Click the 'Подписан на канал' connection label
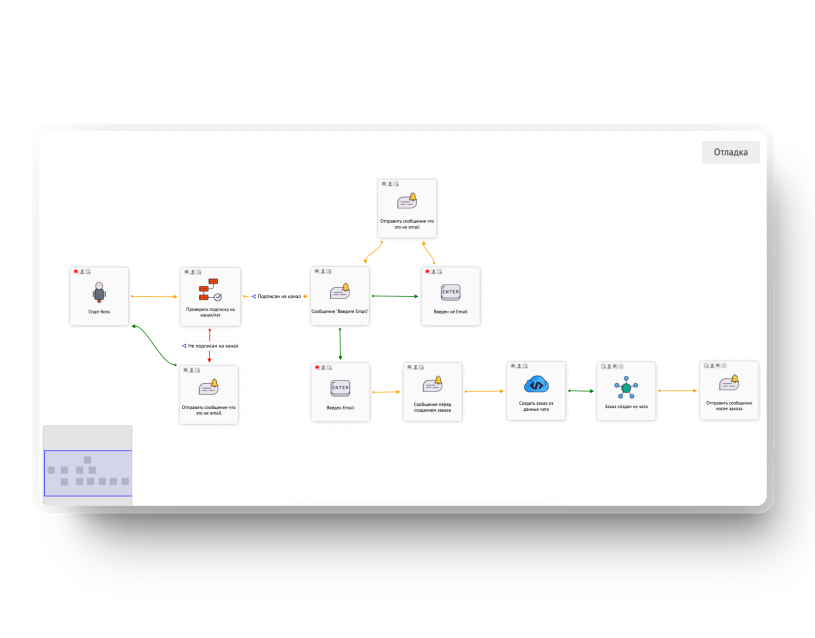Image resolution: width=815 pixels, height=638 pixels. pyautogui.click(x=279, y=296)
